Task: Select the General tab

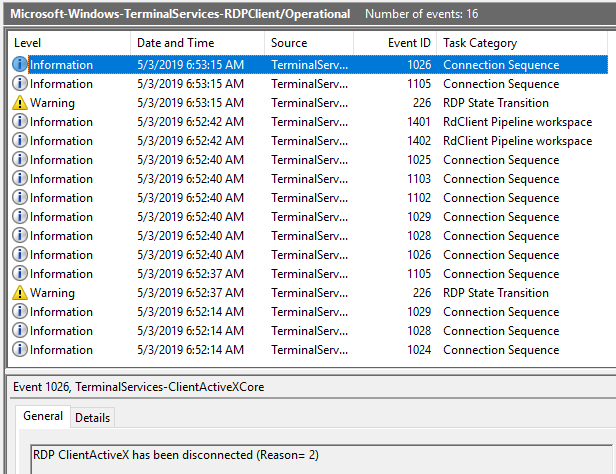Action: pos(43,416)
